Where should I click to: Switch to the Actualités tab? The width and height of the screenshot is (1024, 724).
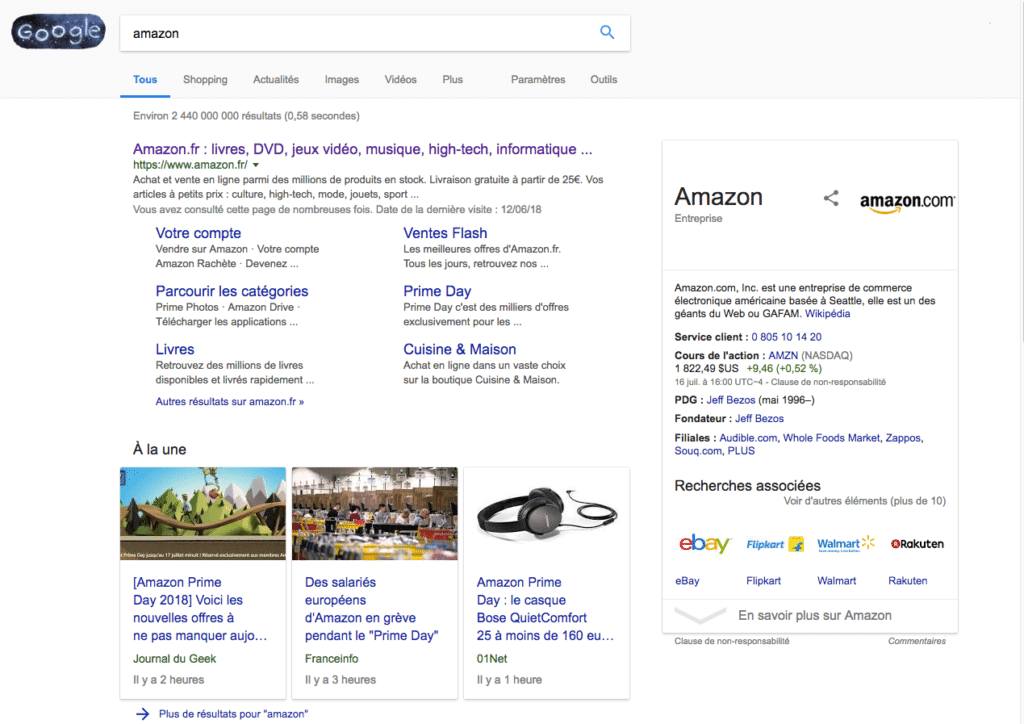click(x=276, y=80)
